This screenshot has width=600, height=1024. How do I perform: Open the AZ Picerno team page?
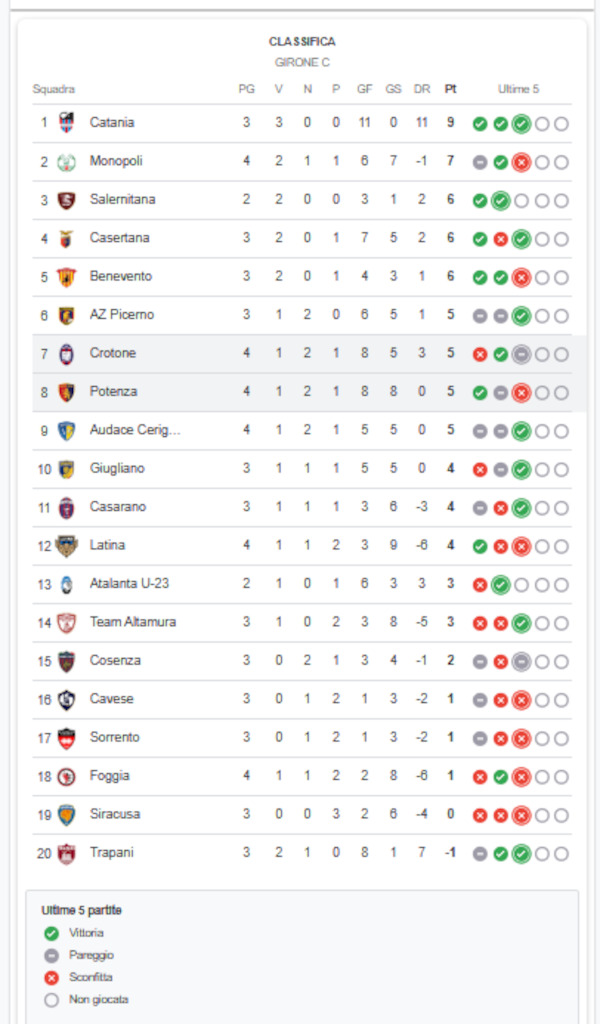[x=122, y=315]
